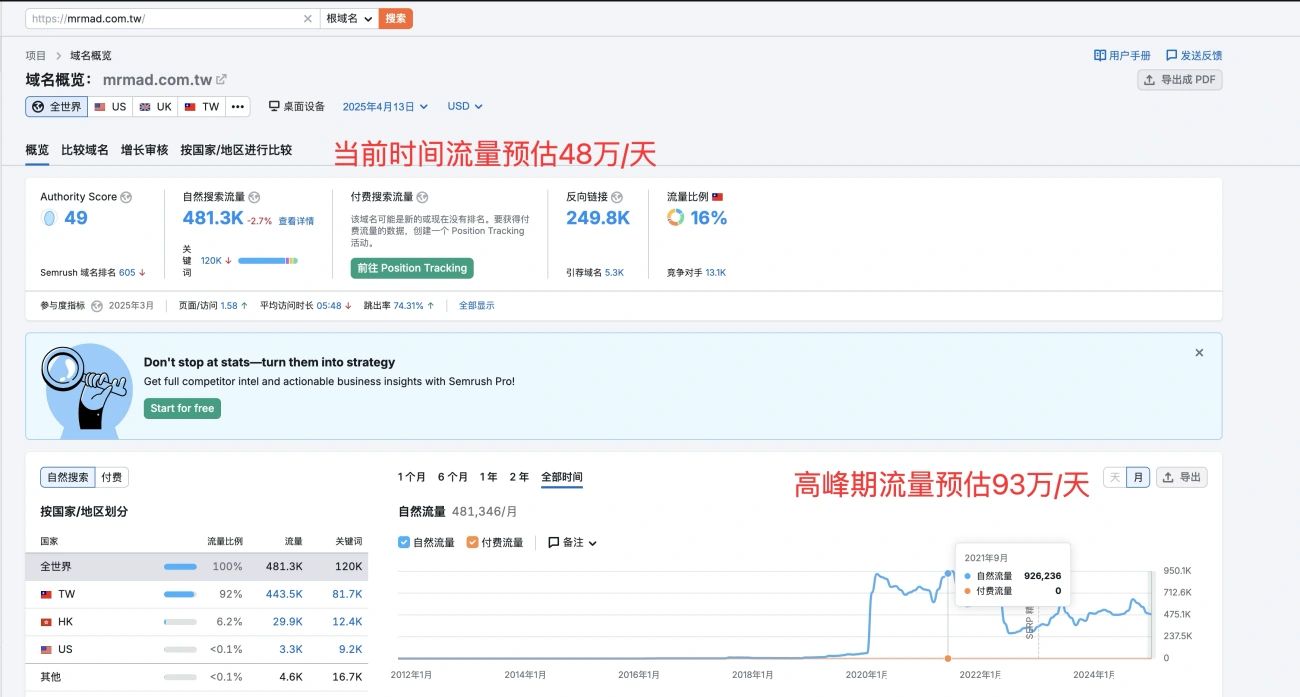This screenshot has width=1300, height=697.
Task: Open external link icon next to mrmad.com.tw
Action: pyautogui.click(x=221, y=80)
